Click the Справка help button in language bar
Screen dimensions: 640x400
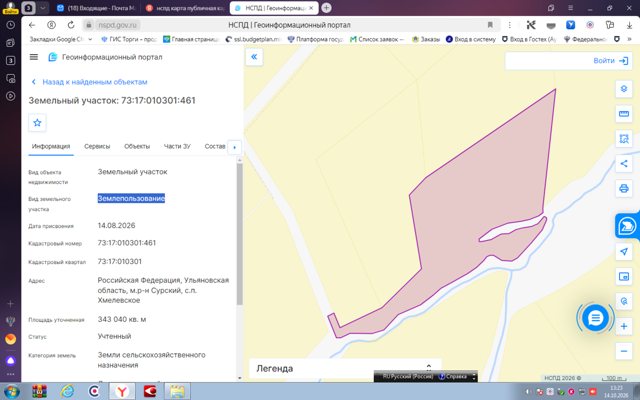coord(453,376)
